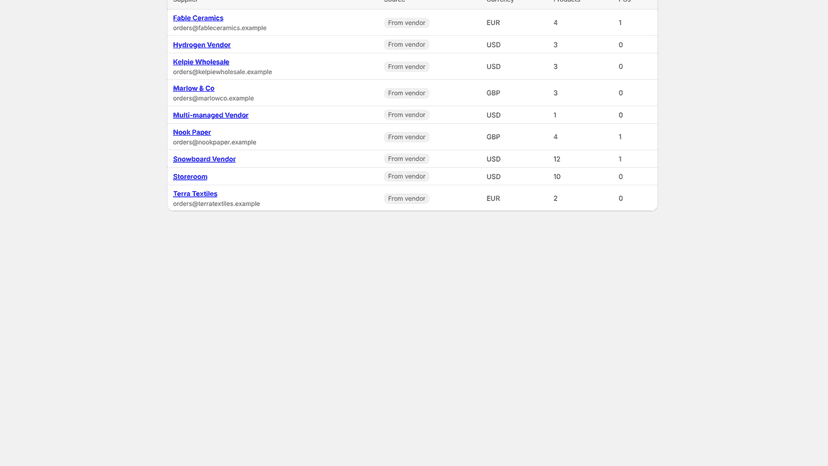Screen dimensions: 828x466
Task: Open the Nook Paper supplier link
Action: [x=192, y=132]
